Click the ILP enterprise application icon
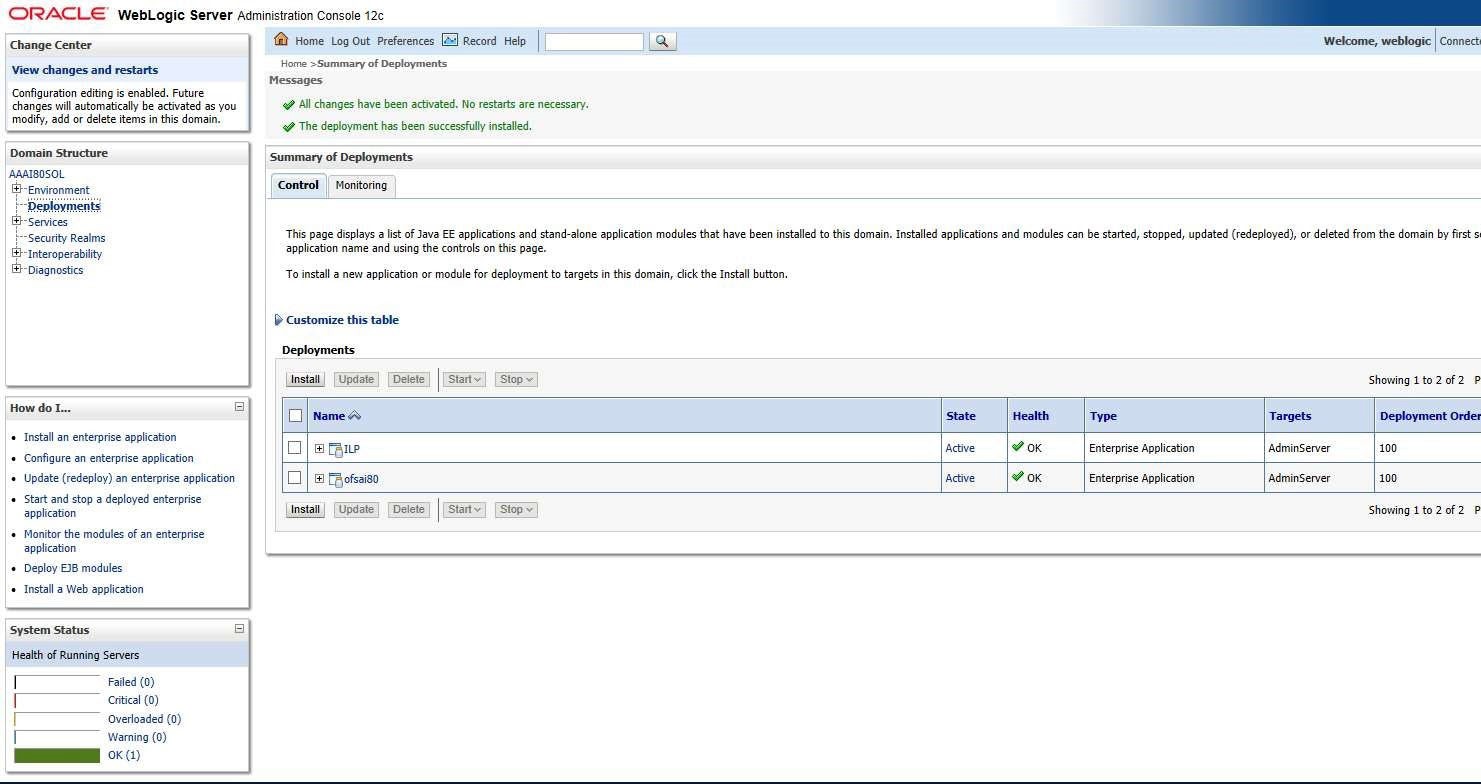 pyautogui.click(x=336, y=448)
